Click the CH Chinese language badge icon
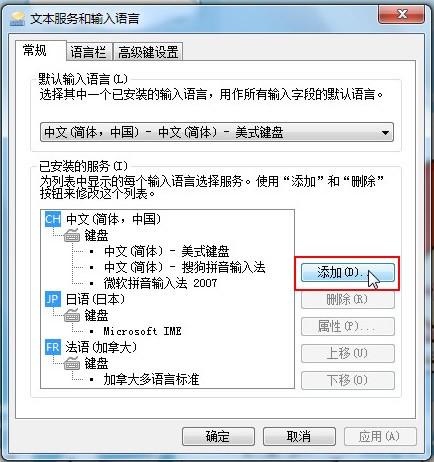The width and height of the screenshot is (434, 462). [x=53, y=219]
